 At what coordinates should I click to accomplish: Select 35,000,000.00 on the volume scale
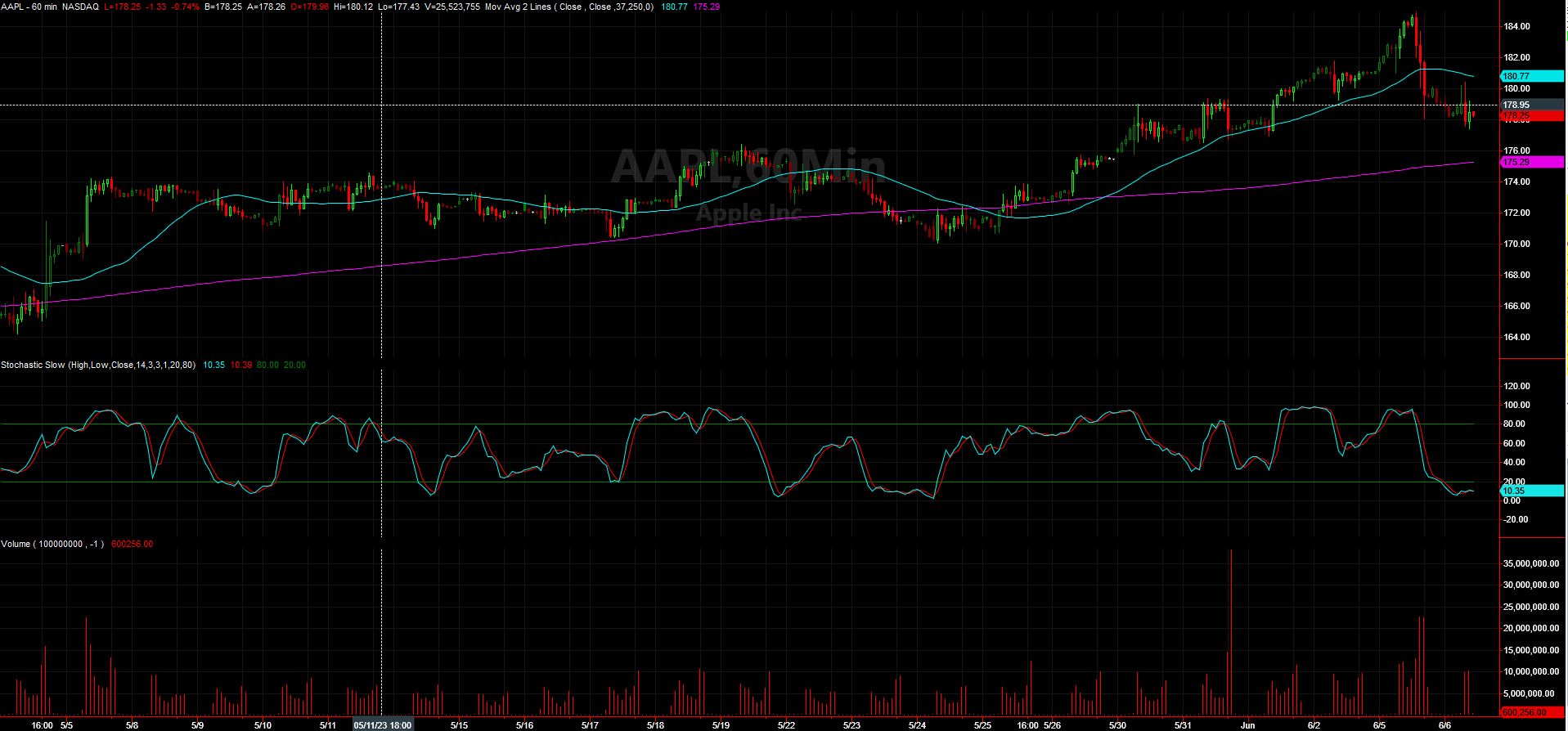coord(1531,563)
